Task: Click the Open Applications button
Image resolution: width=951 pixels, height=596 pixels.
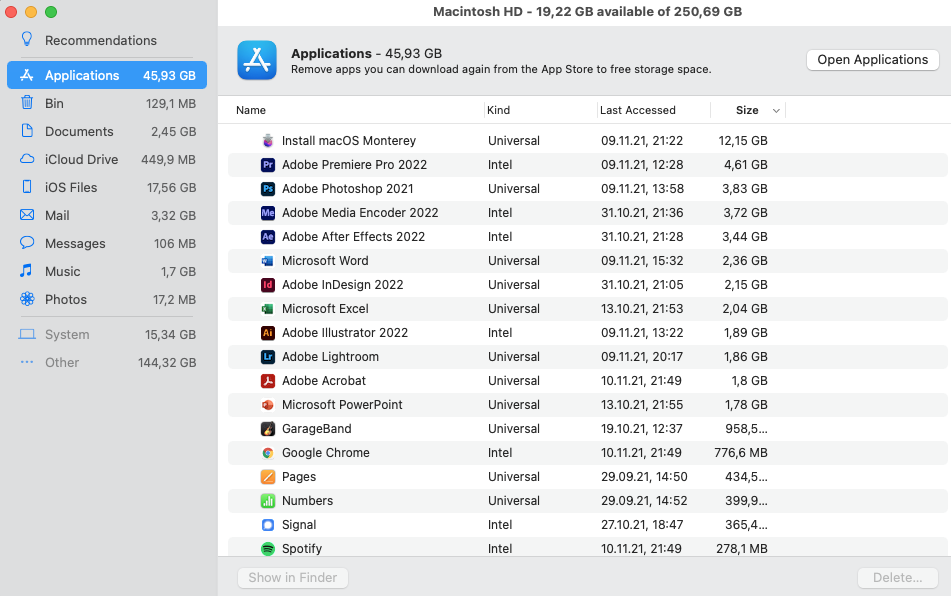Action: [873, 59]
